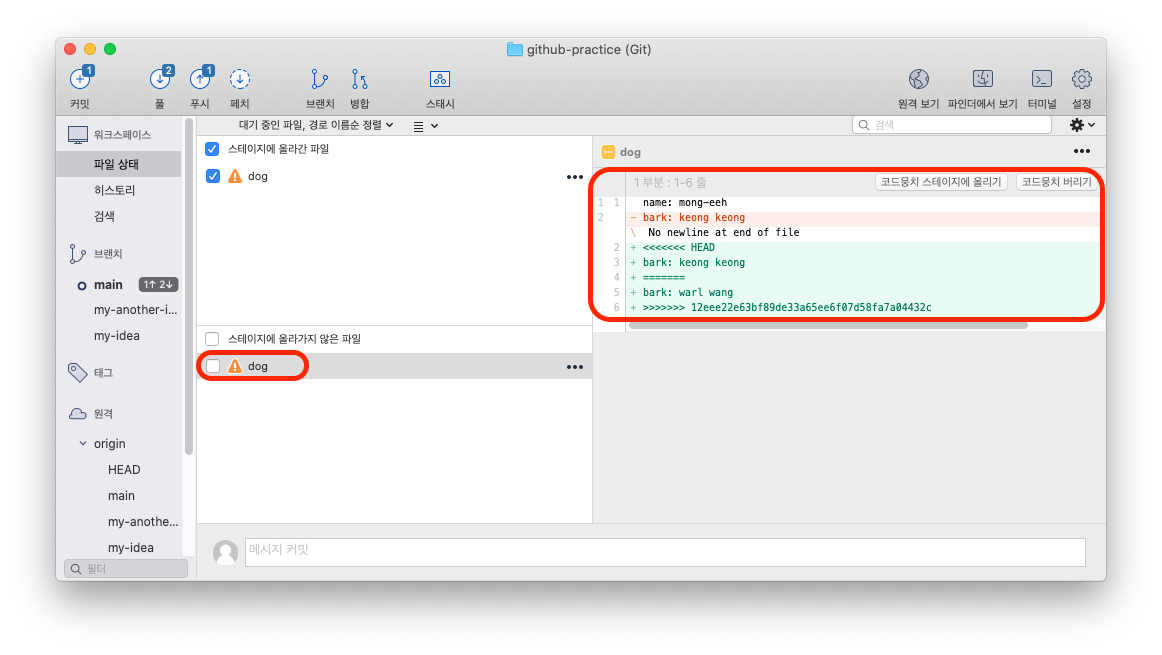Viewport: 1162px width, 655px height.
Task: Click the Pull (풀) toolbar icon
Action: point(160,79)
